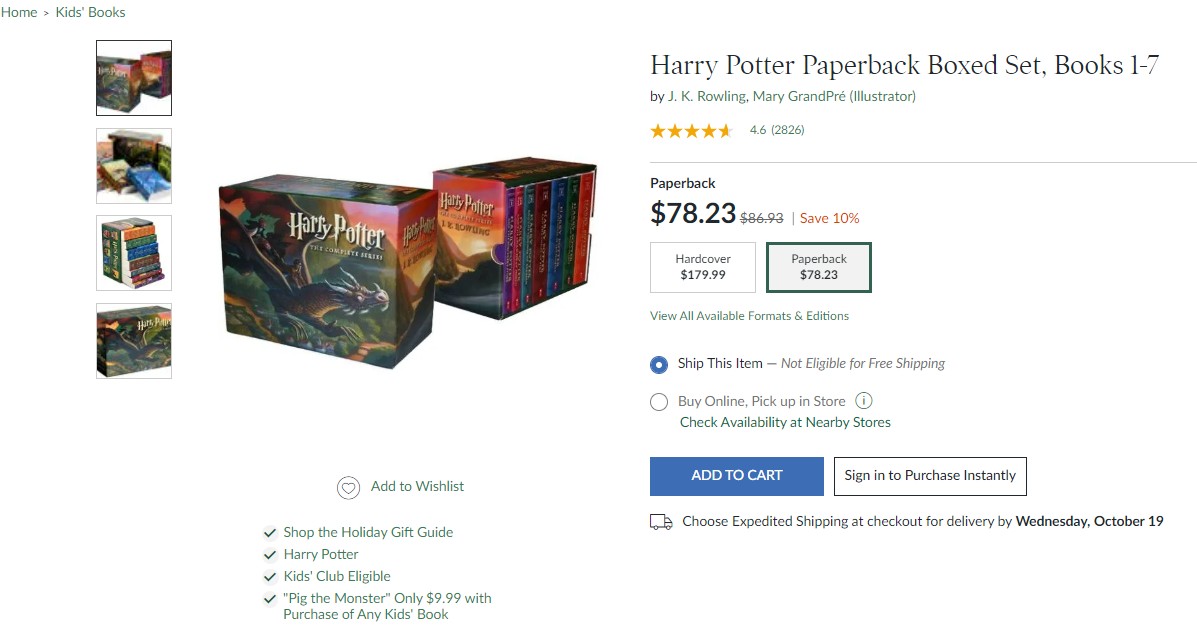The width and height of the screenshot is (1197, 635).
Task: Click the pickup in store info icon
Action: click(x=864, y=401)
